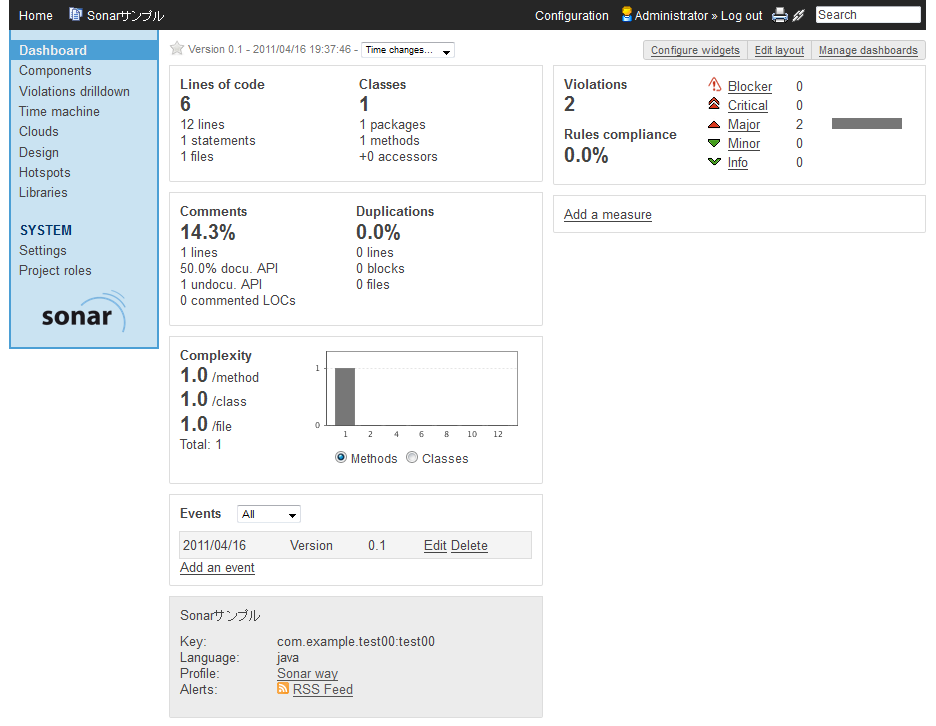936x726 pixels.
Task: Open Design in the sidebar
Action: tap(39, 152)
